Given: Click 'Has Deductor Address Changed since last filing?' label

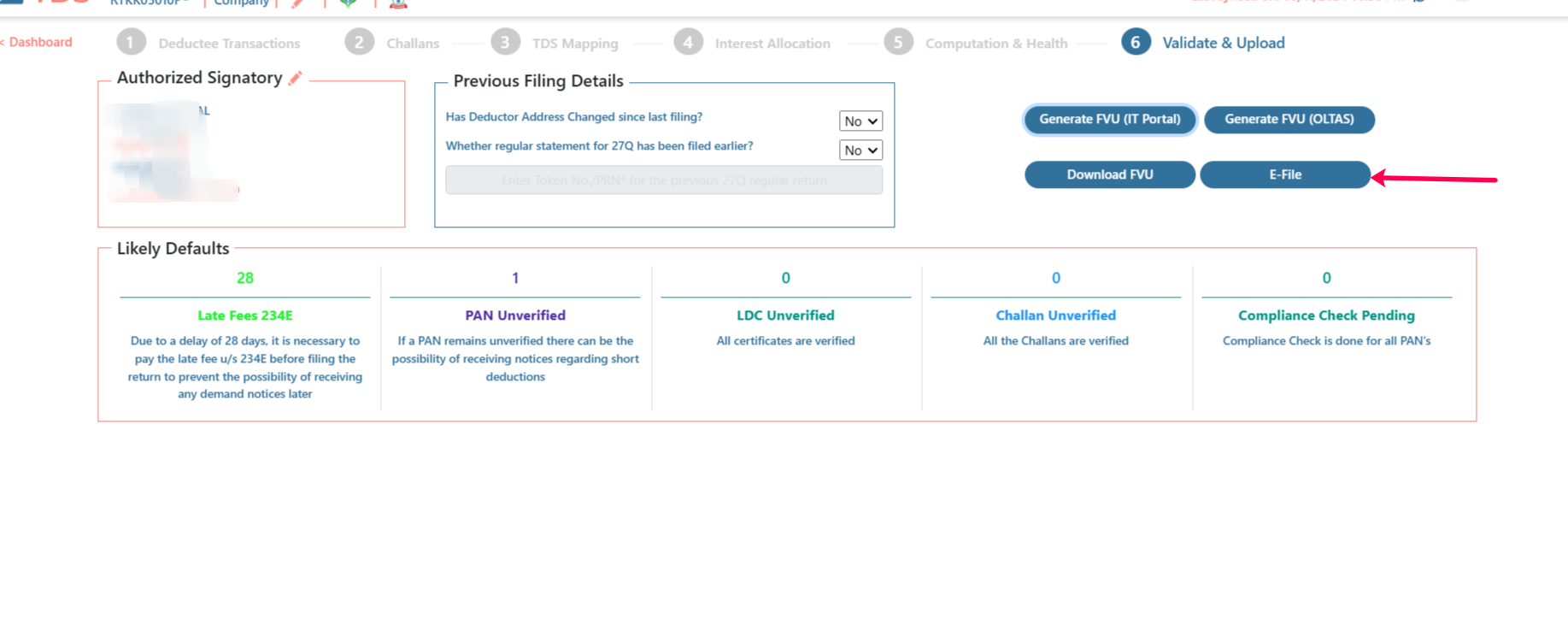Looking at the screenshot, I should coord(573,117).
